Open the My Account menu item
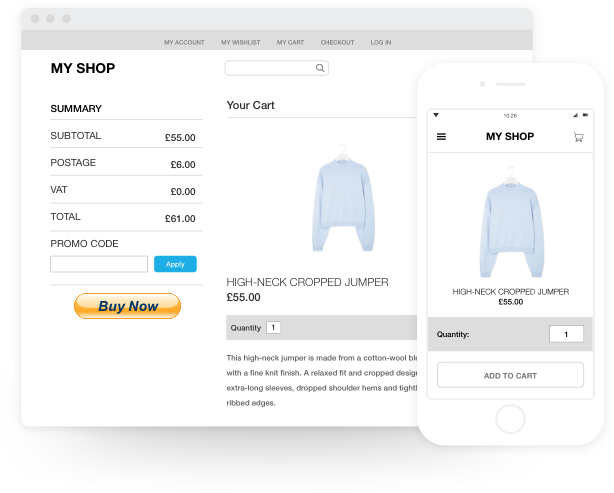 click(x=184, y=43)
